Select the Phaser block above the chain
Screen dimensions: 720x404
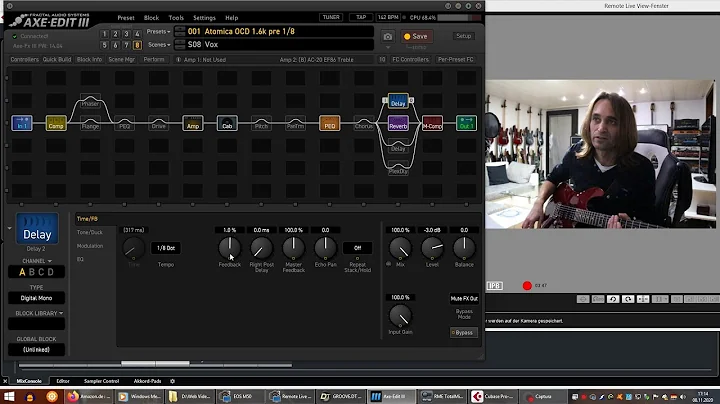coord(90,101)
